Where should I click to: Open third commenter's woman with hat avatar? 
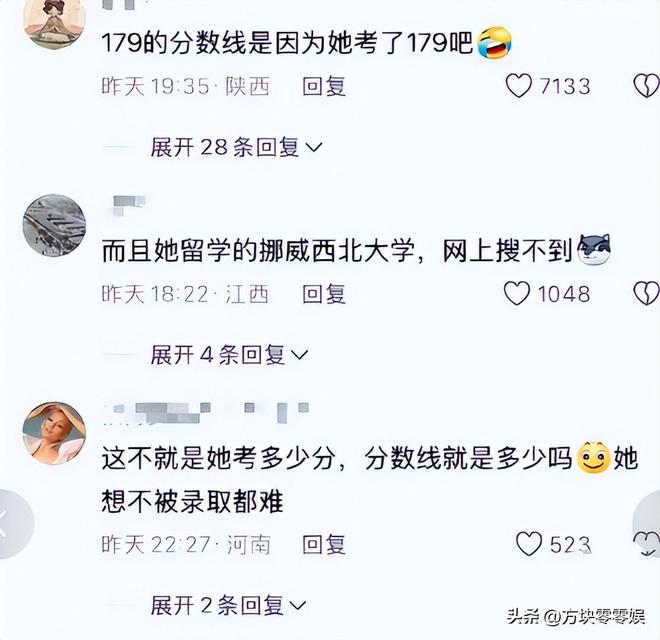[54, 433]
